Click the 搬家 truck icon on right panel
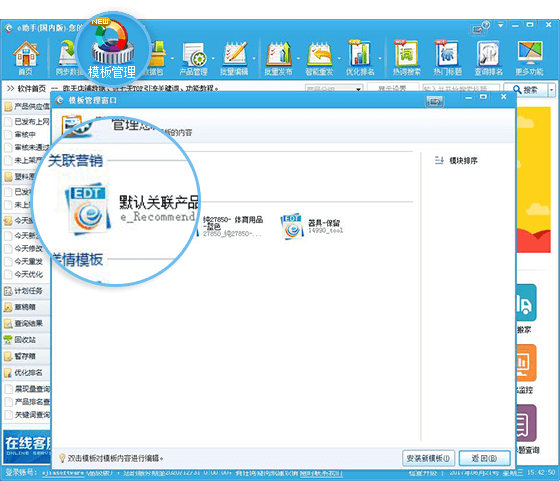The height and width of the screenshot is (481, 560). pos(526,302)
